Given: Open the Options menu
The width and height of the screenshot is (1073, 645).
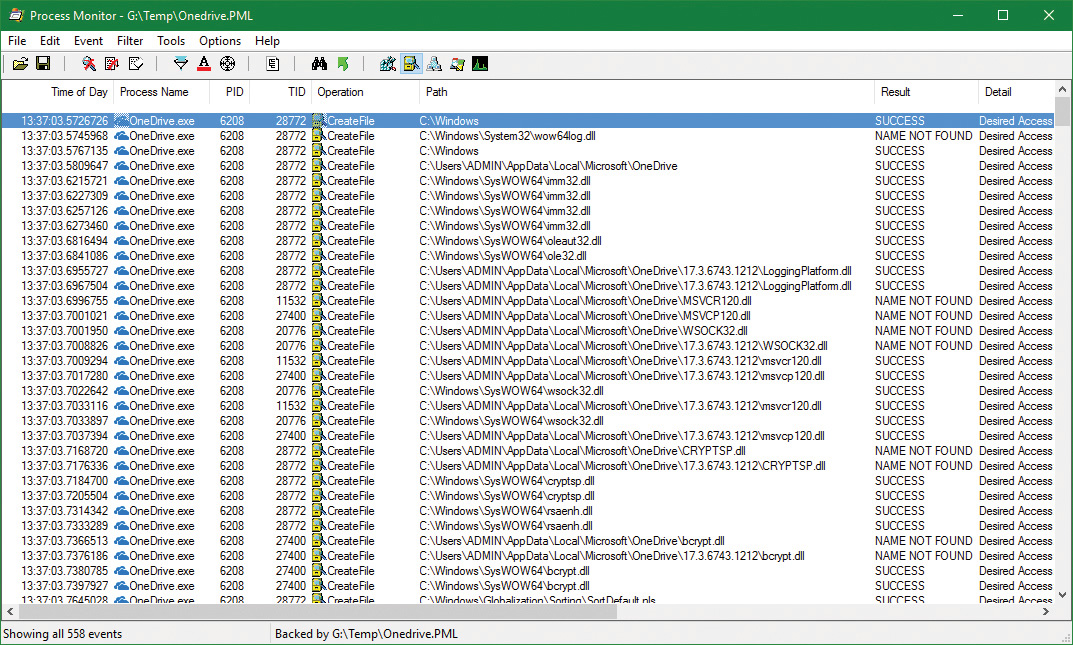Looking at the screenshot, I should click(x=220, y=41).
